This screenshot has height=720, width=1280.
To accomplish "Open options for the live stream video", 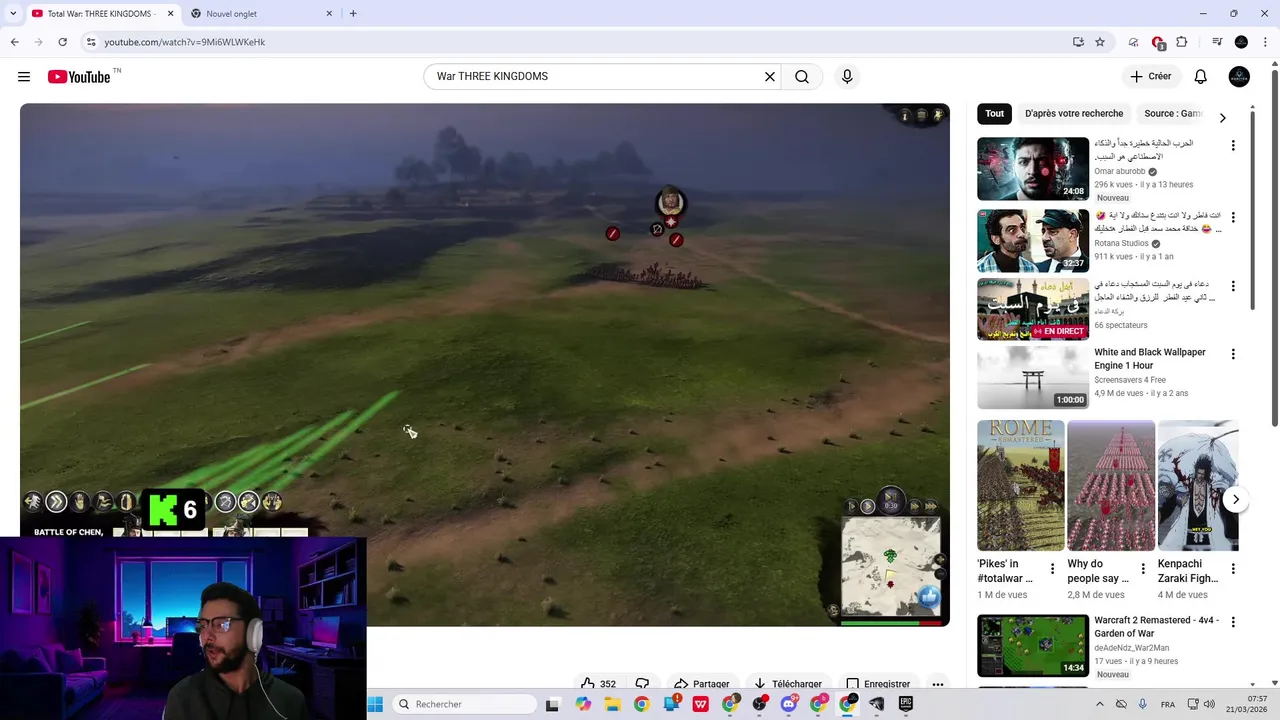I will point(1233,287).
